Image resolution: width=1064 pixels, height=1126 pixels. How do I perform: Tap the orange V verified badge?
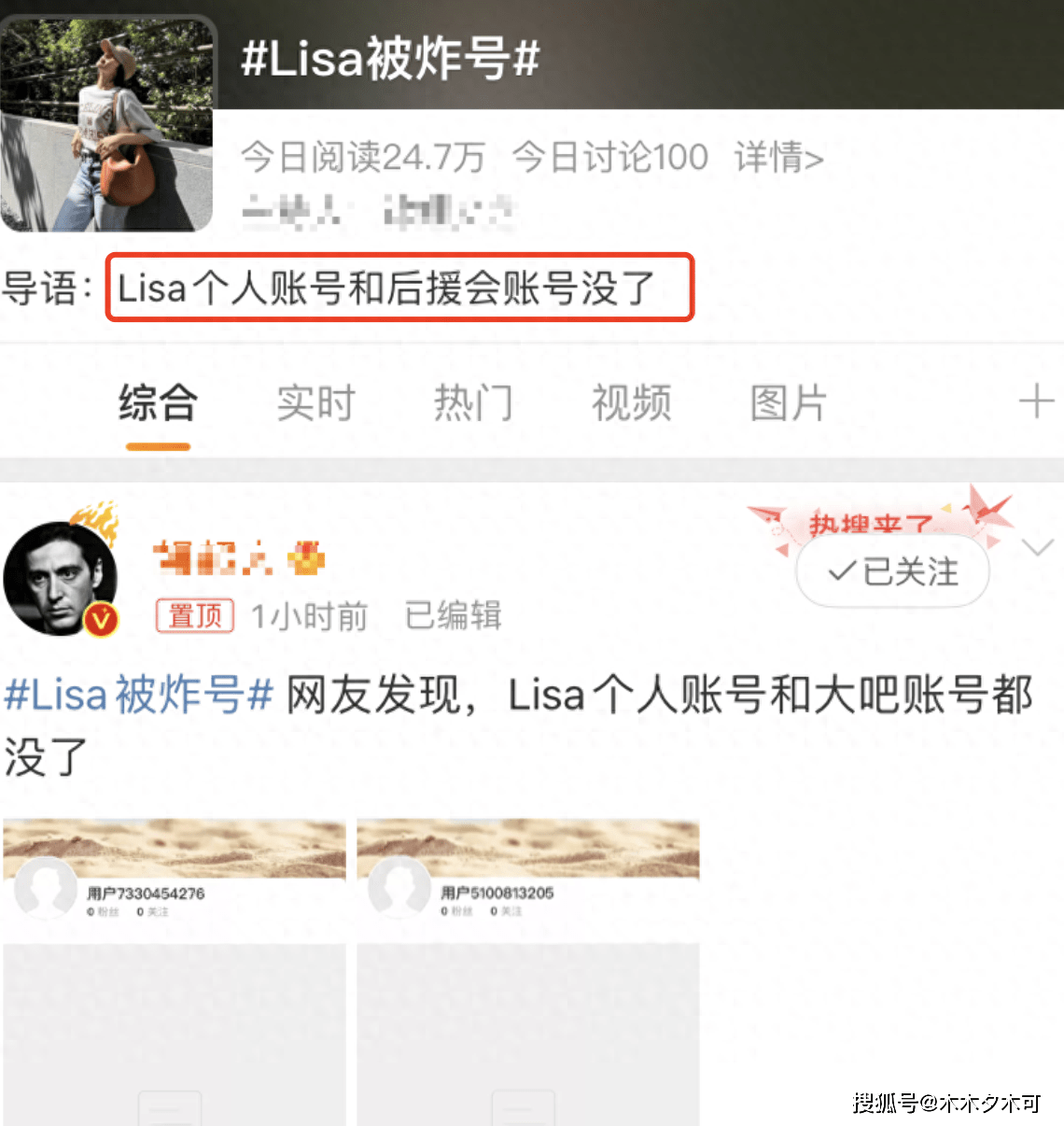102,619
